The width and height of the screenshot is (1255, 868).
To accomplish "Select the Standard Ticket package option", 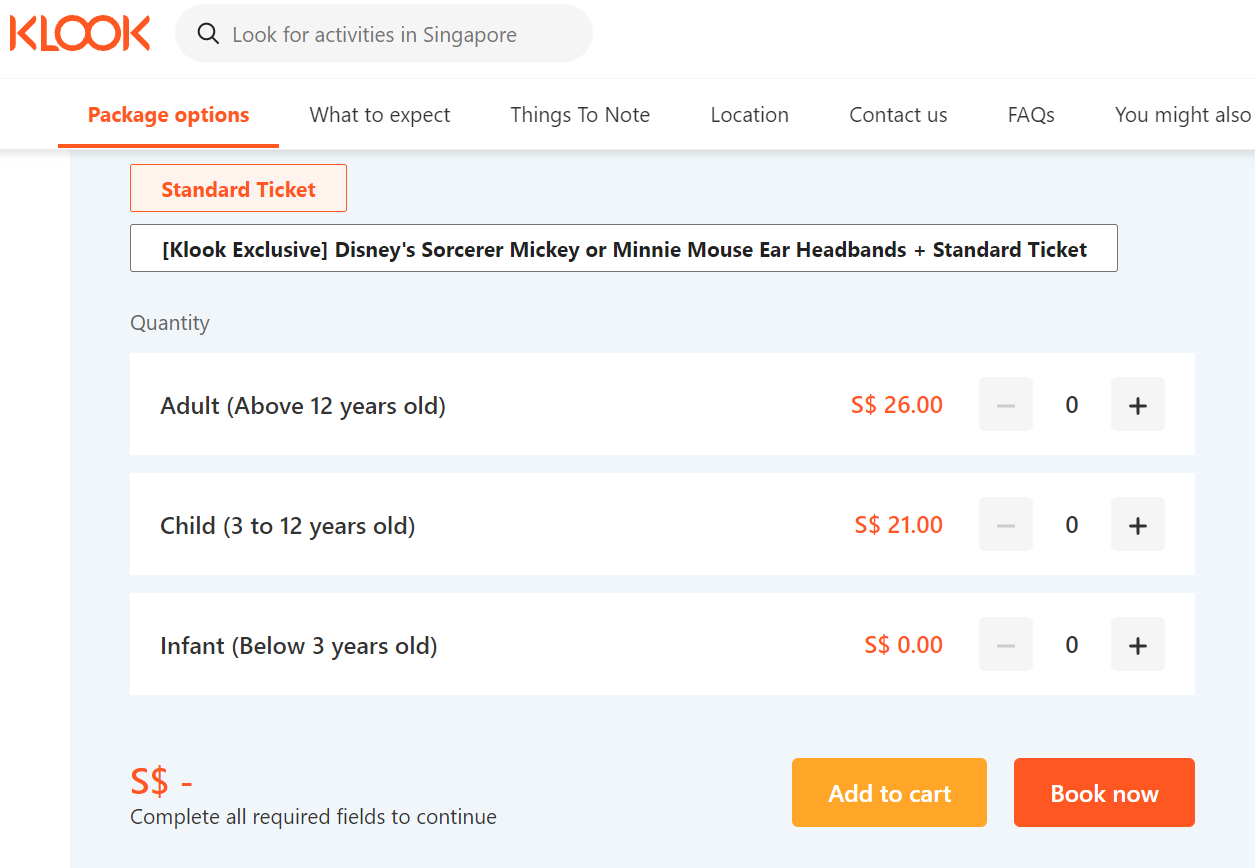I will click(x=238, y=189).
